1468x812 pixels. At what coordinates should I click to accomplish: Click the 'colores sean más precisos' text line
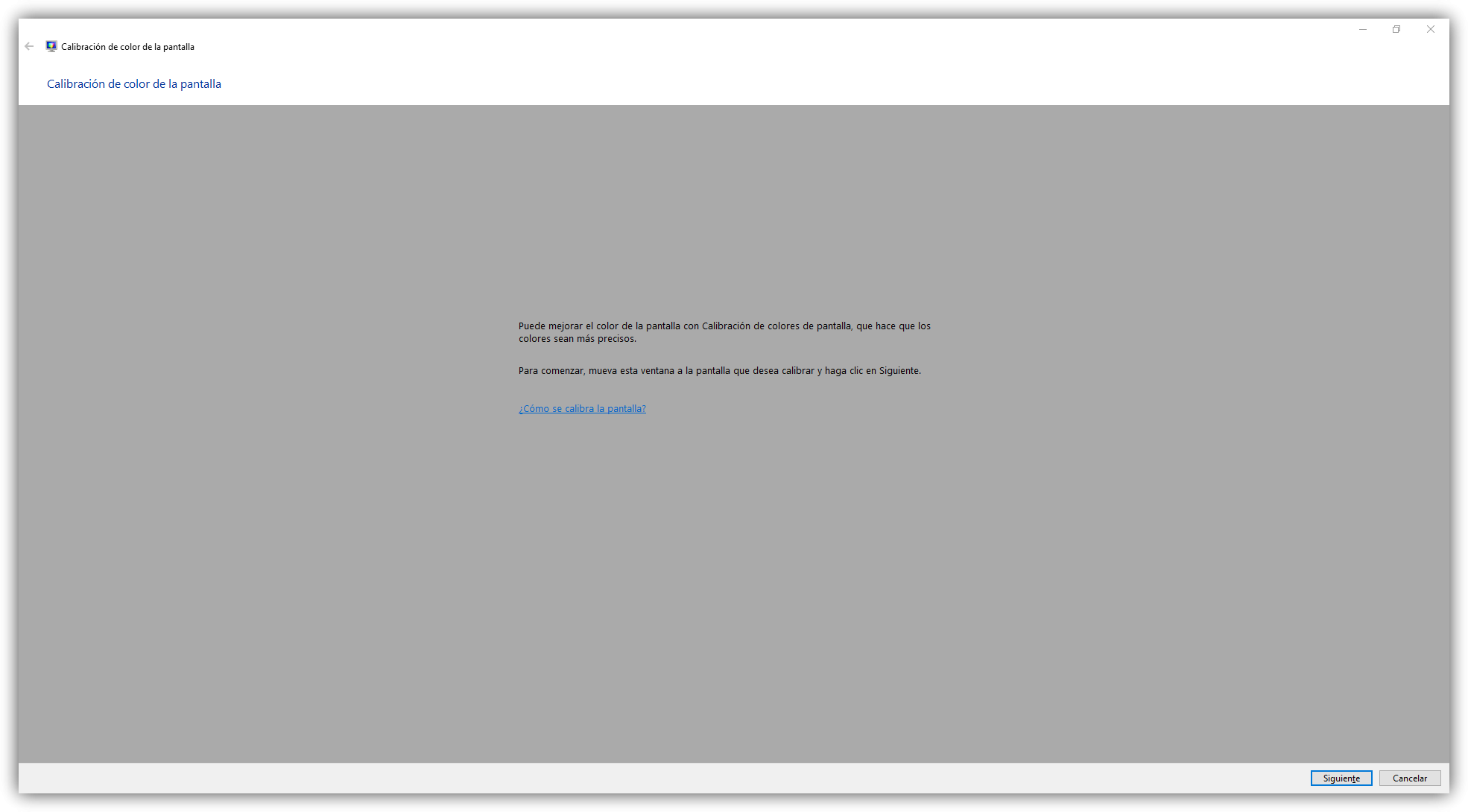[578, 339]
